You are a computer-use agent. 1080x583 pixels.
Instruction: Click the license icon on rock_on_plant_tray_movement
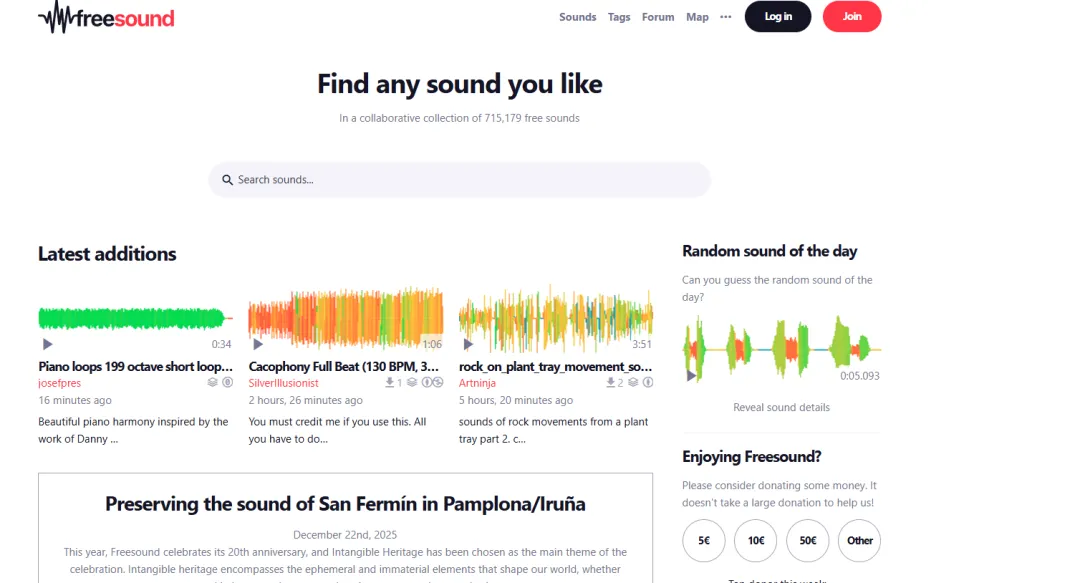[x=647, y=382]
